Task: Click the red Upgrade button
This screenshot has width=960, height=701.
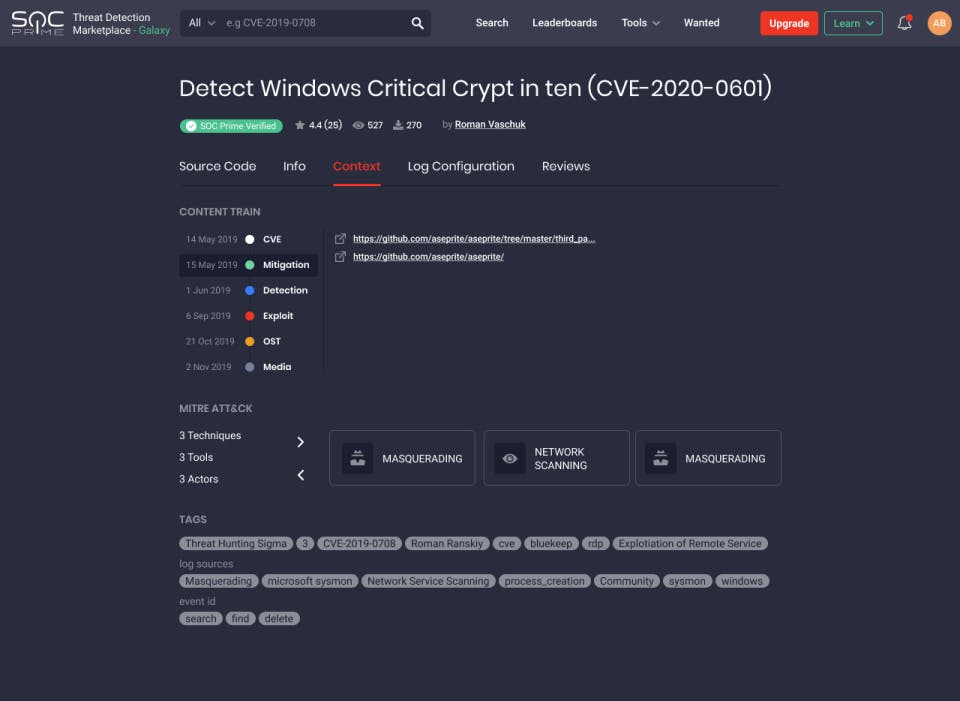Action: [x=789, y=23]
